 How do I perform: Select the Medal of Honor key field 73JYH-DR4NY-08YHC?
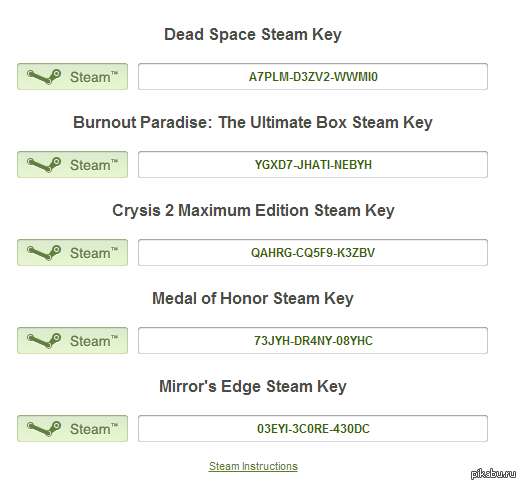click(x=313, y=341)
